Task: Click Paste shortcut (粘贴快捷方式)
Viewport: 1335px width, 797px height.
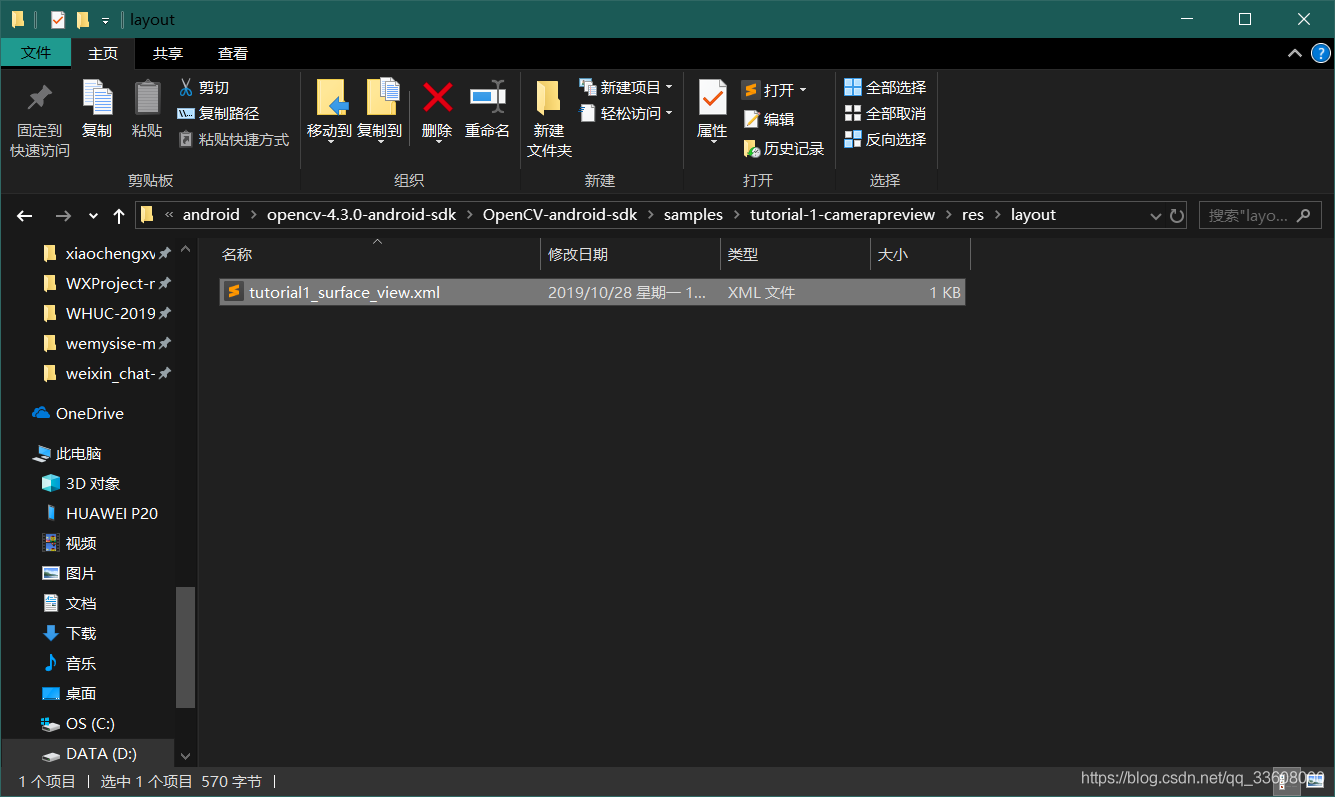Action: pos(233,140)
